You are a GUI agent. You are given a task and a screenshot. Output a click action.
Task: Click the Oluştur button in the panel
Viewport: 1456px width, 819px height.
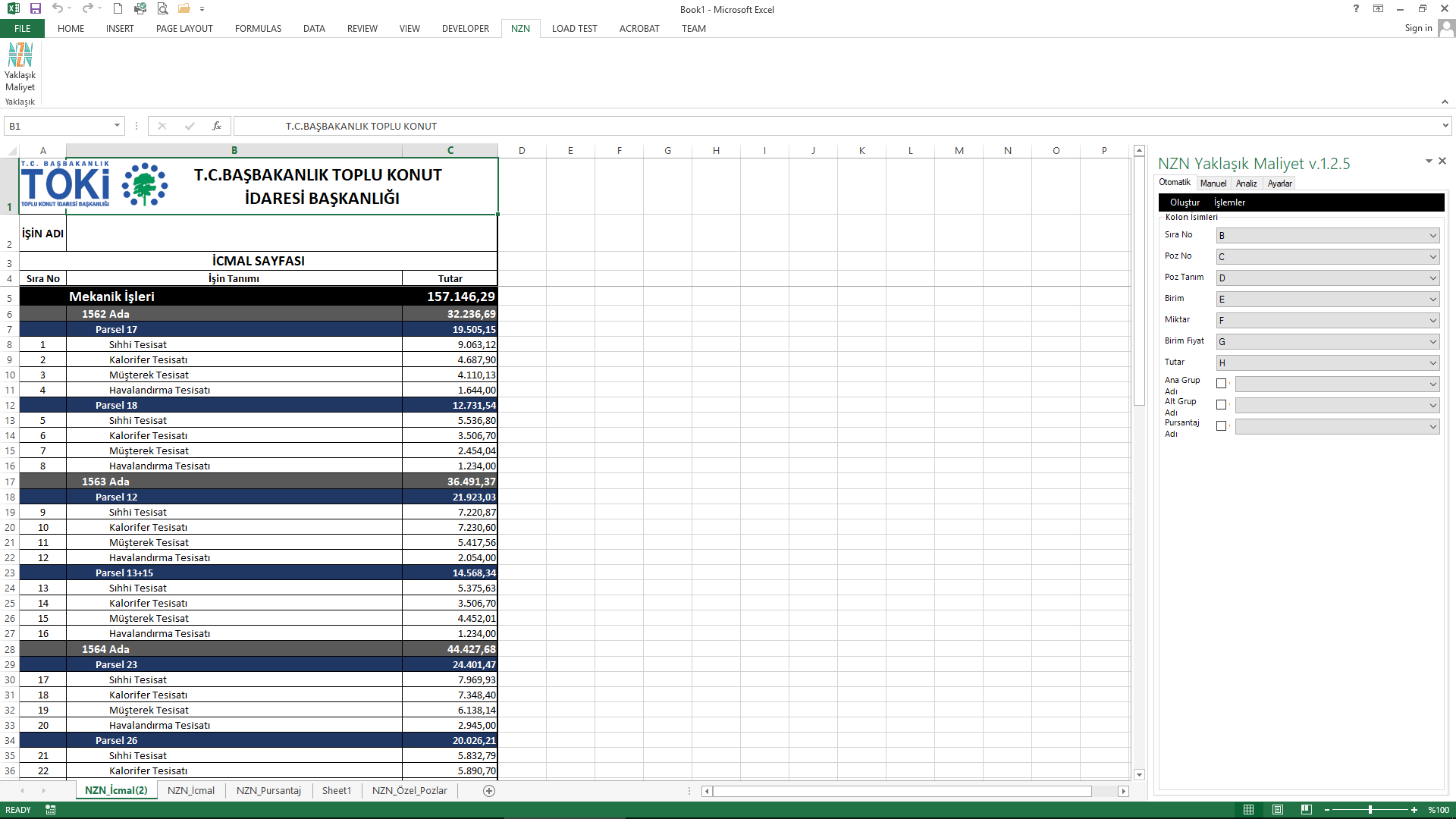tap(1185, 202)
